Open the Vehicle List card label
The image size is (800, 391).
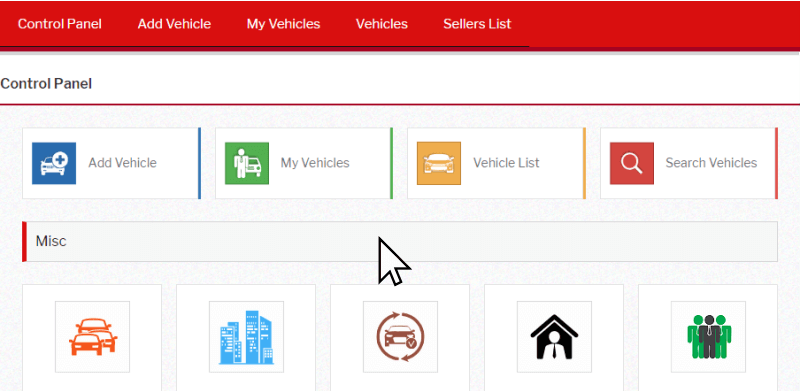506,163
